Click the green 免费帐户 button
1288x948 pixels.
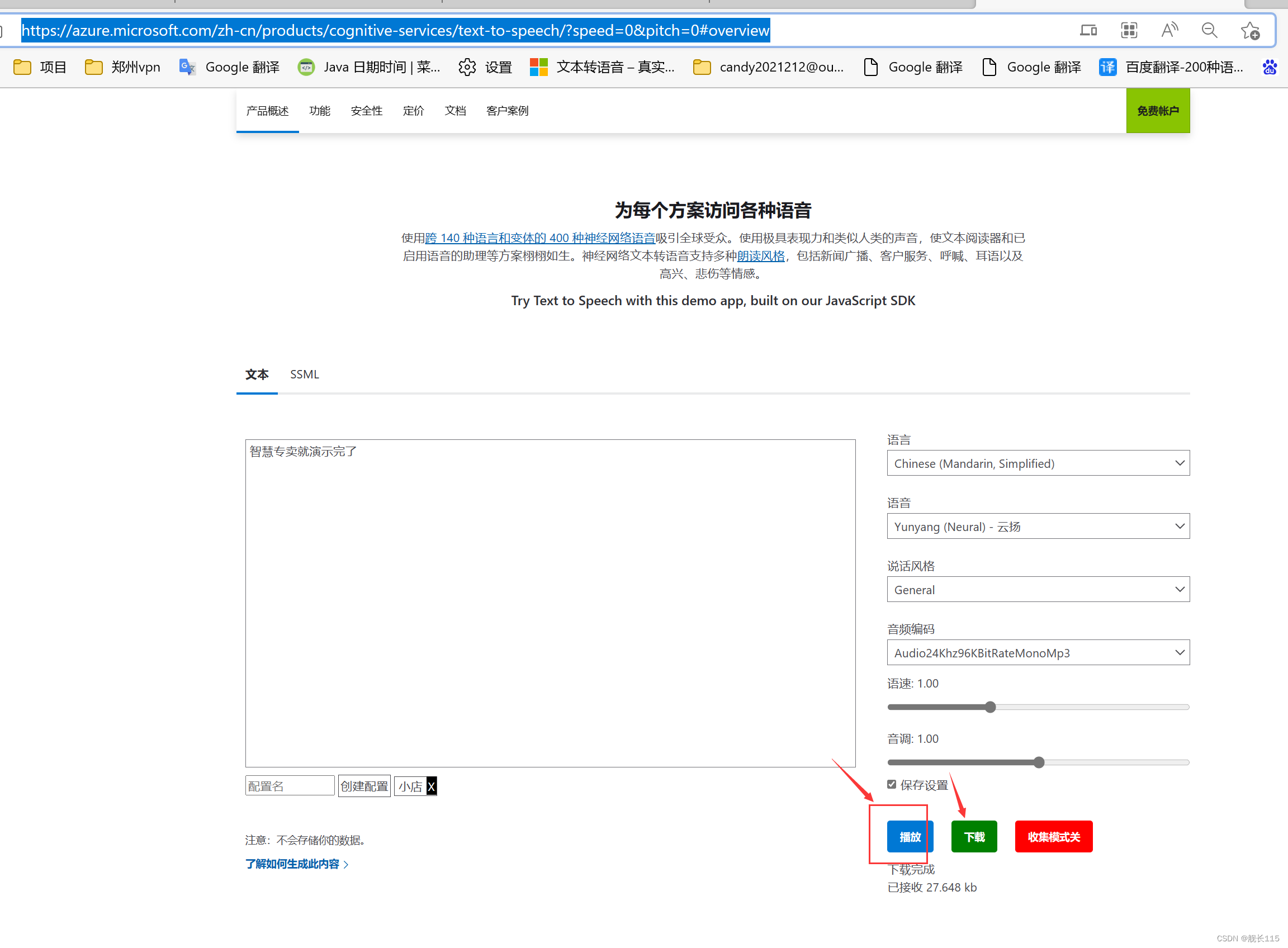1158,111
